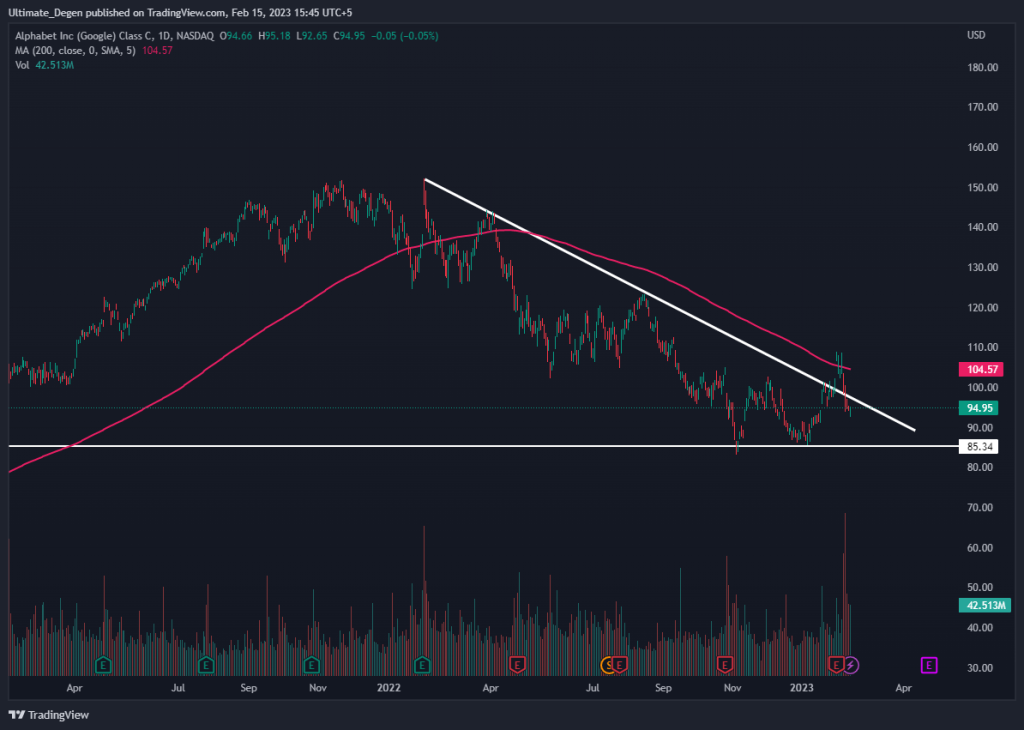Click the purple upcoming earnings E marker
The image size is (1024, 730).
pos(929,665)
